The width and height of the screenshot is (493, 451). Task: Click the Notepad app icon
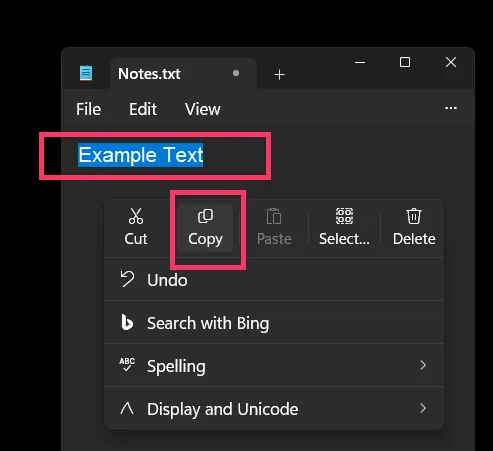click(86, 73)
